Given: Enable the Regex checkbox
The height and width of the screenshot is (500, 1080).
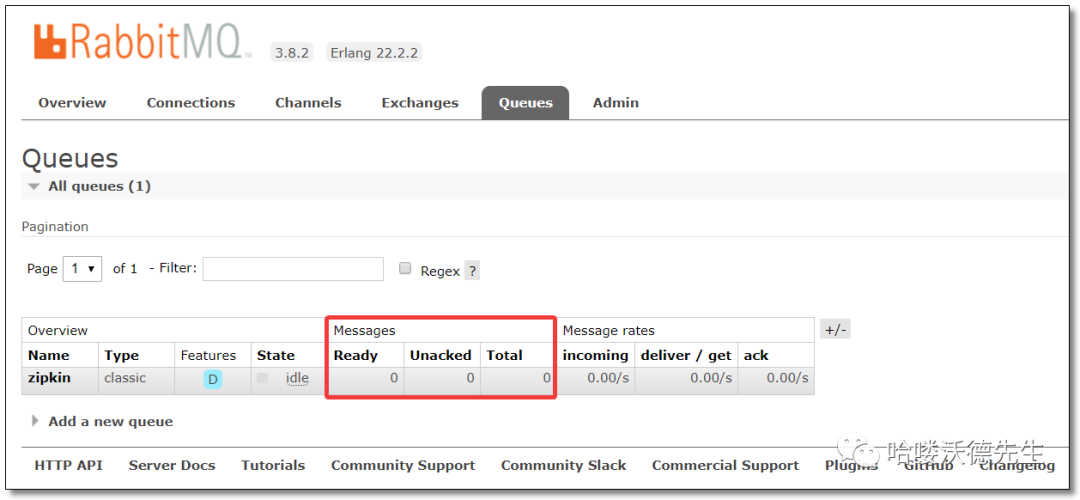Looking at the screenshot, I should pyautogui.click(x=406, y=269).
